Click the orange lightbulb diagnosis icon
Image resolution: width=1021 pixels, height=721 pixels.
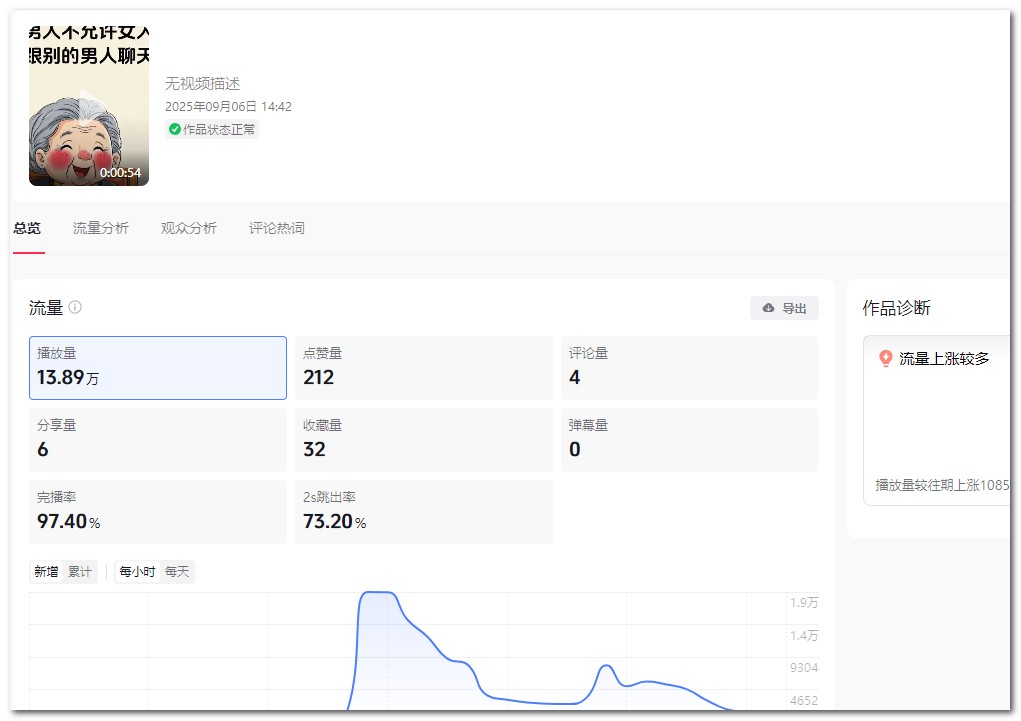[885, 358]
